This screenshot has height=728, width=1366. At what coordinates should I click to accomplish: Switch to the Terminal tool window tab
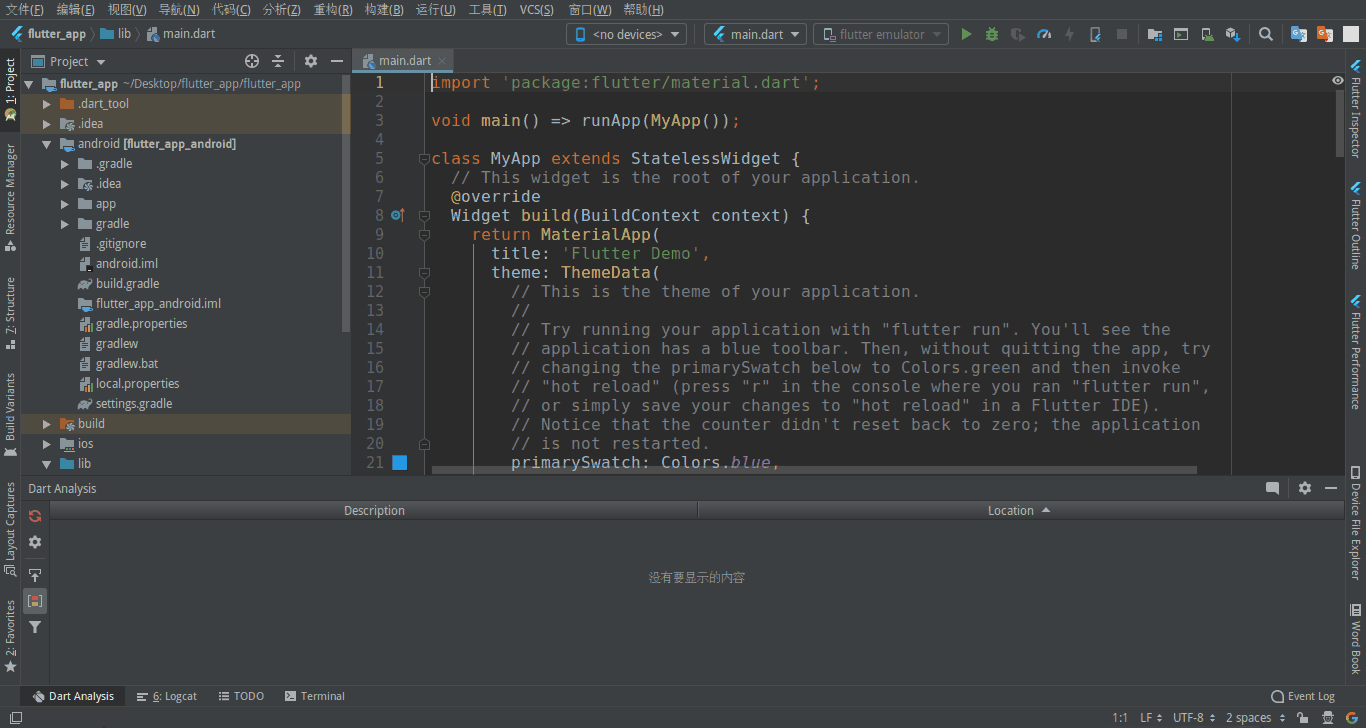click(x=314, y=696)
